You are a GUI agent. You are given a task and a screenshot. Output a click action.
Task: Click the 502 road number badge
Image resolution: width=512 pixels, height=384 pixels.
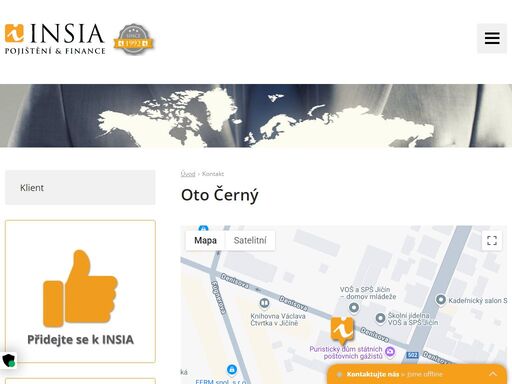(x=412, y=355)
